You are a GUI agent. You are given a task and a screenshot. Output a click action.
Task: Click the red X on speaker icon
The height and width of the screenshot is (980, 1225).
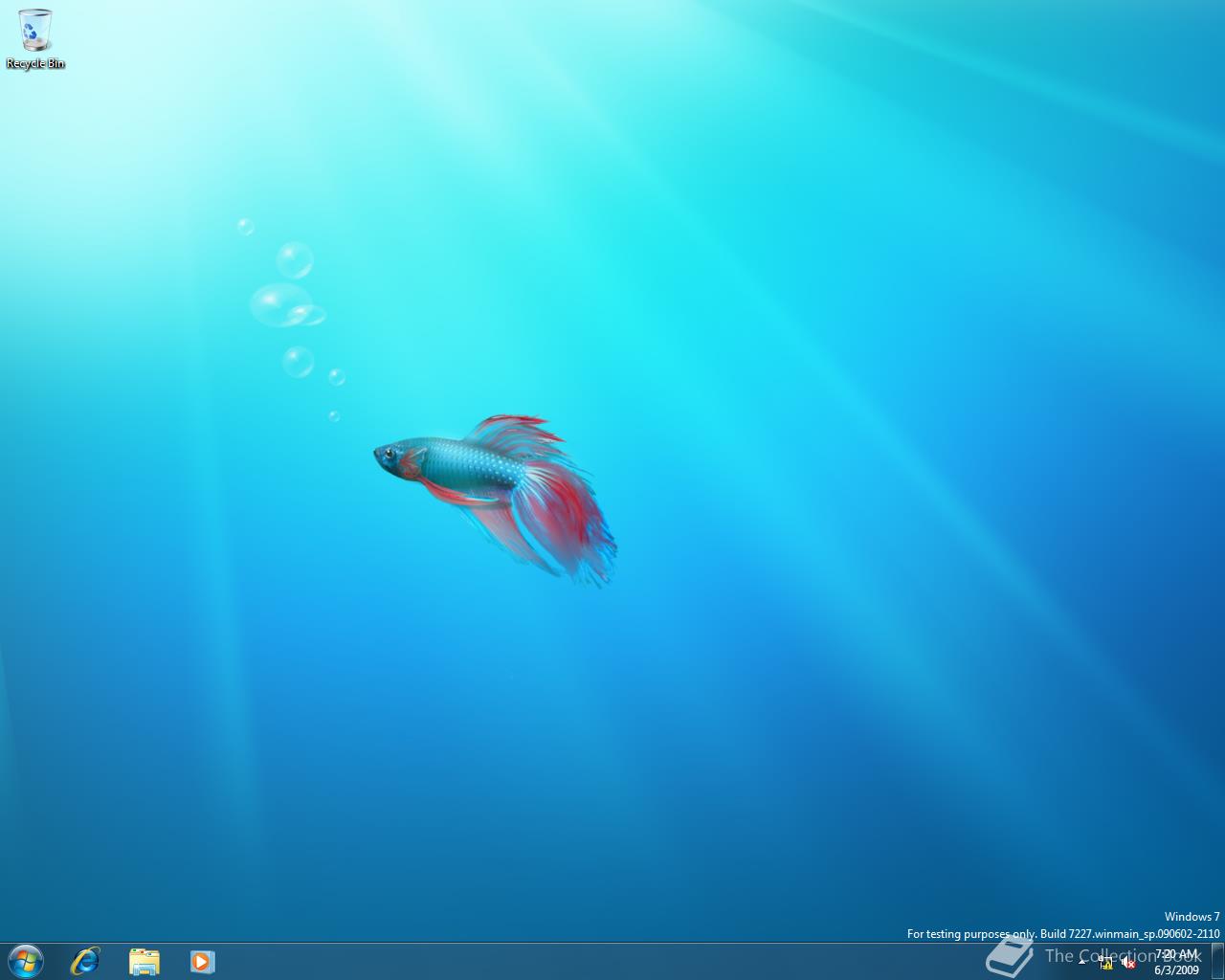coord(1131,965)
